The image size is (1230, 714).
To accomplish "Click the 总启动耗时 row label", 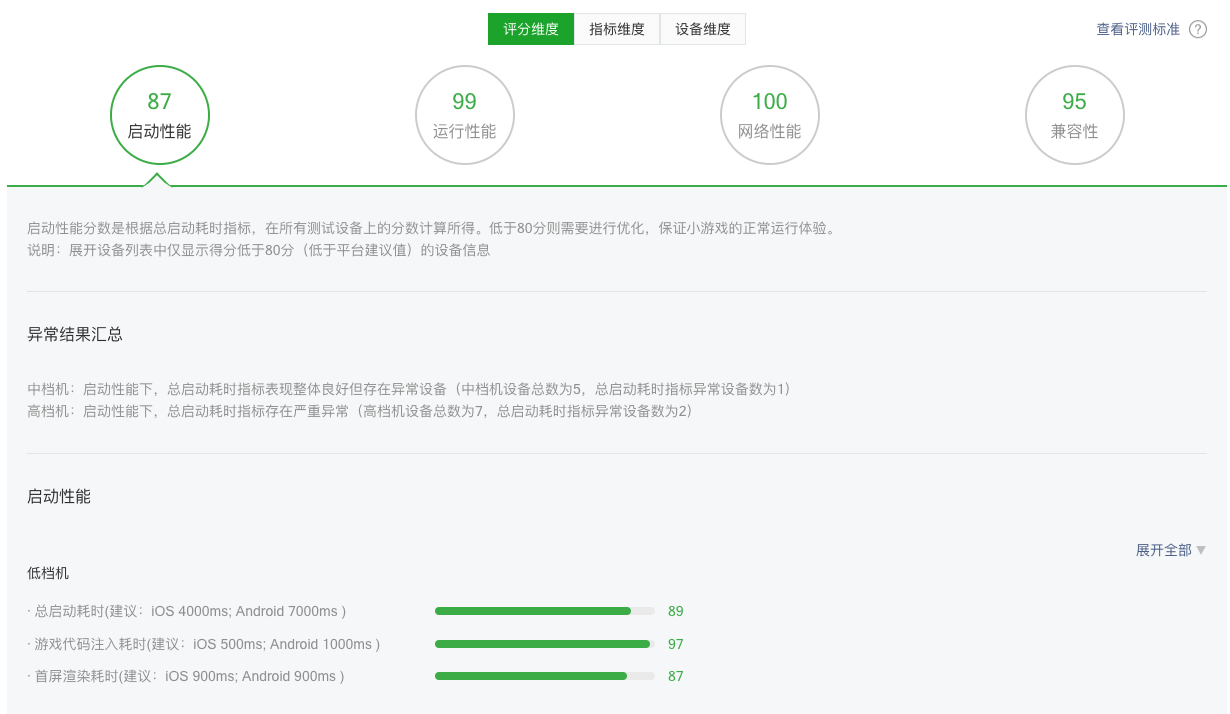I will point(187,611).
